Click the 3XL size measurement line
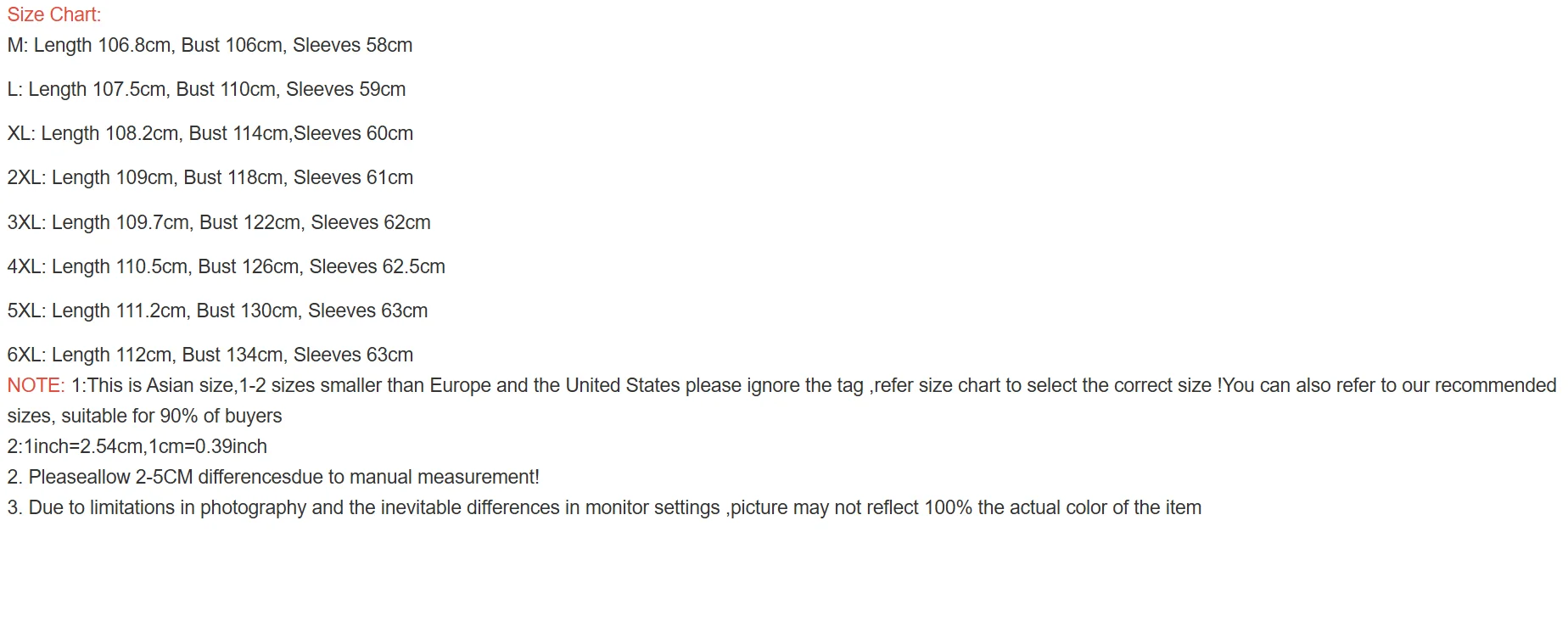1568x638 pixels. (219, 222)
